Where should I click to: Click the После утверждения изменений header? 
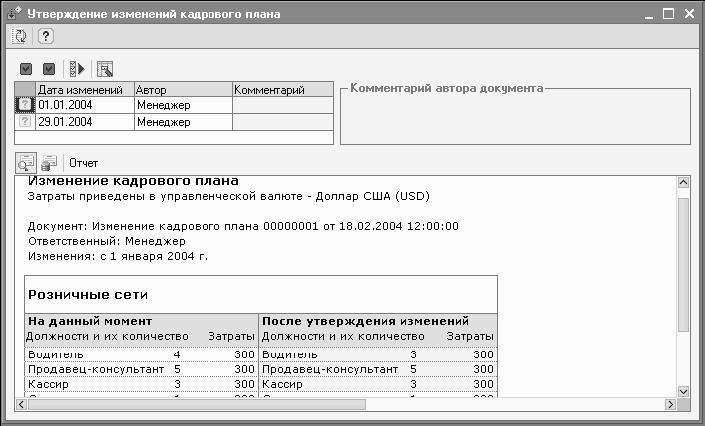365,321
